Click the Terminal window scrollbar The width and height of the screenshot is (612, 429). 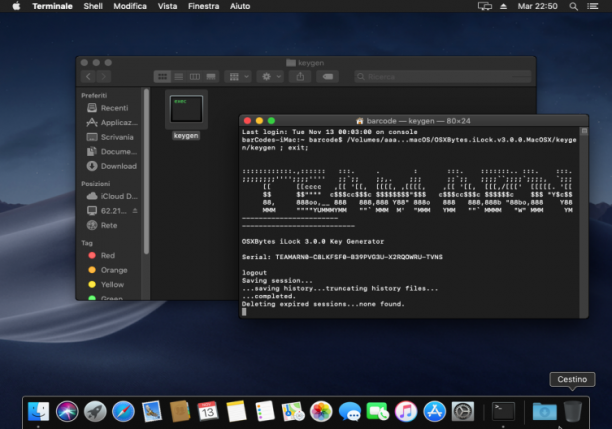[584, 222]
